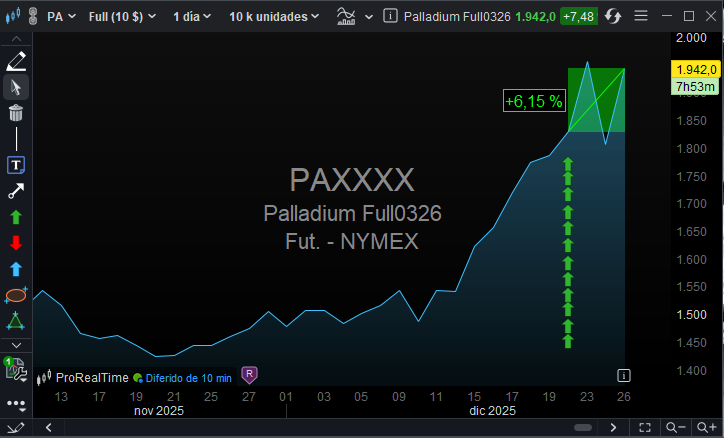Click the green 1.942,0 price in title bar
Image resolution: width=724 pixels, height=438 pixels.
pyautogui.click(x=535, y=17)
